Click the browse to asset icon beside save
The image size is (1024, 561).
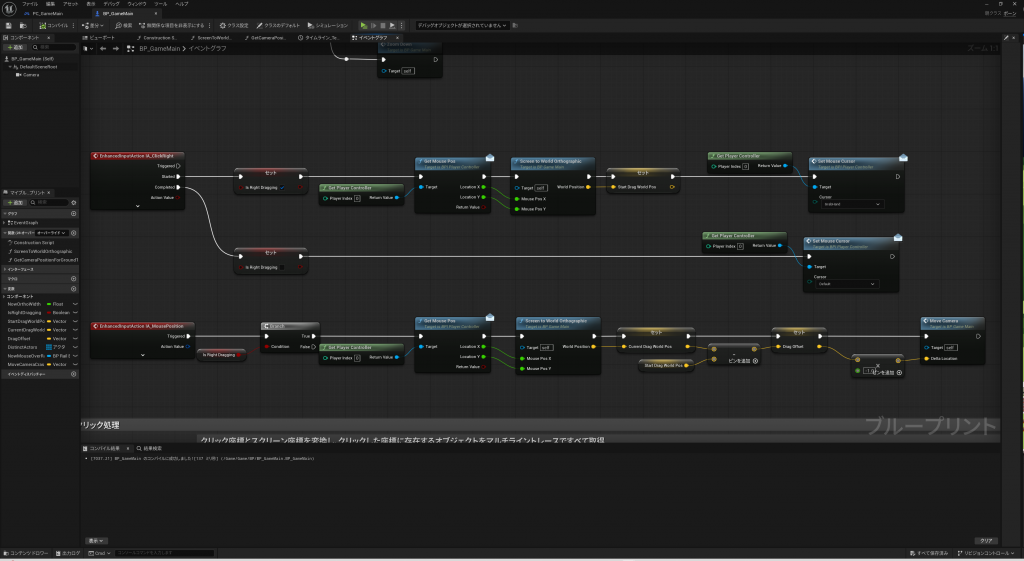click(23, 25)
